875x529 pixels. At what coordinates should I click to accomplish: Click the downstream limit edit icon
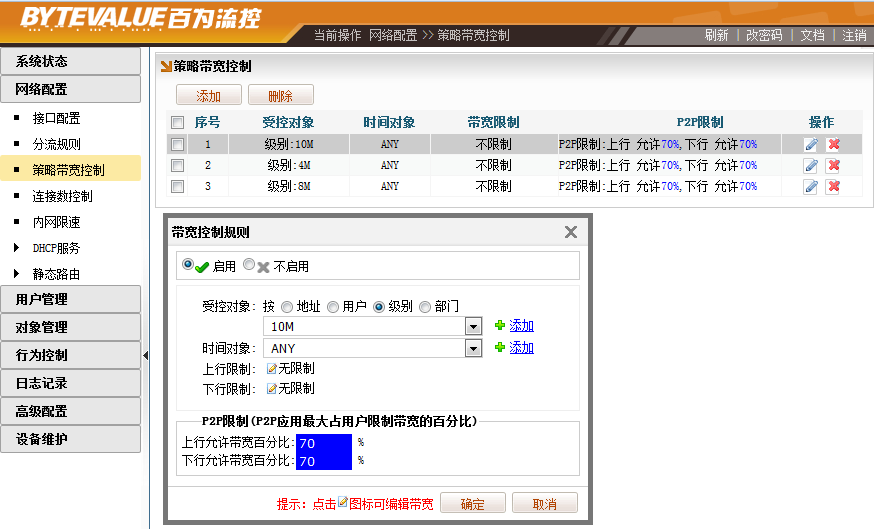pos(271,388)
